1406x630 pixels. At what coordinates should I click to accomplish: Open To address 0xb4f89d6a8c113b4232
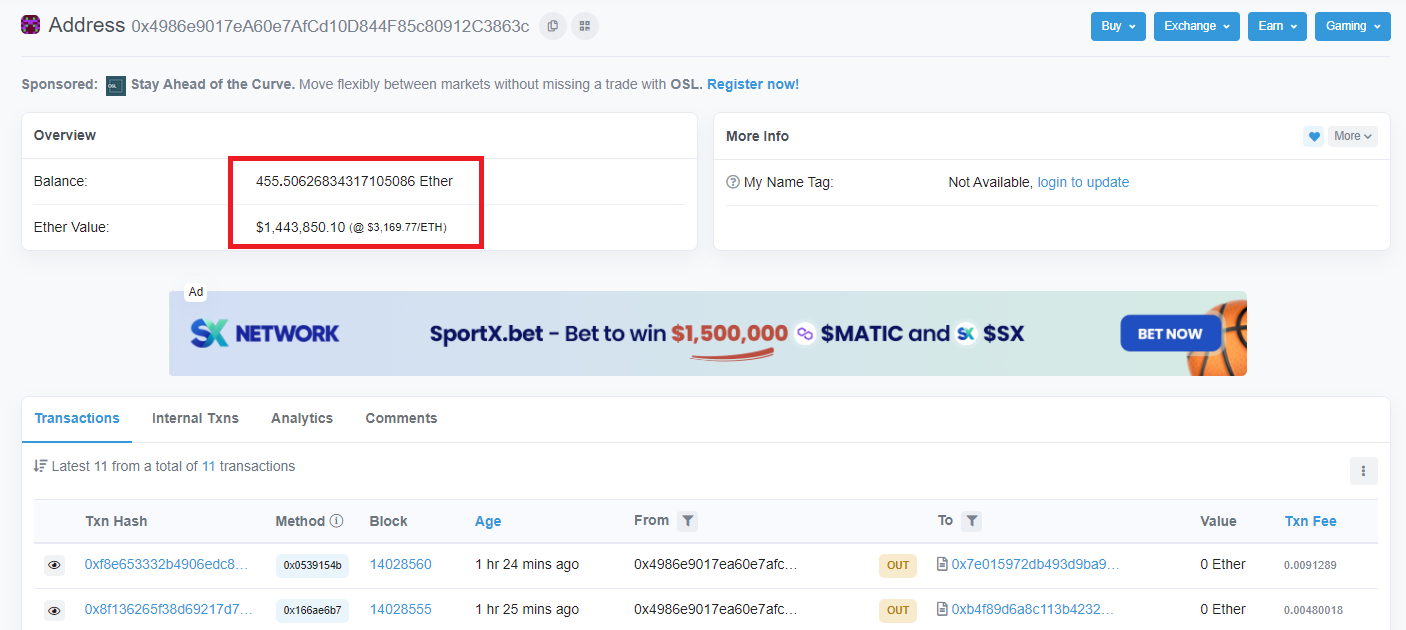click(1033, 609)
